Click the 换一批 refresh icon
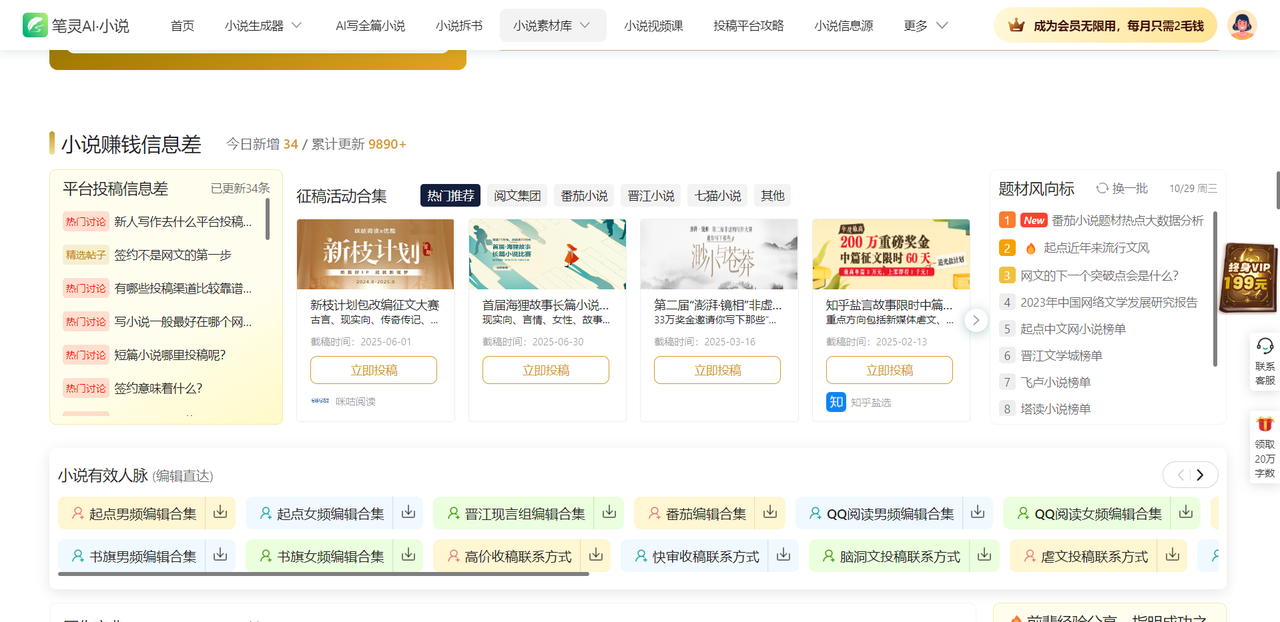 point(1102,188)
